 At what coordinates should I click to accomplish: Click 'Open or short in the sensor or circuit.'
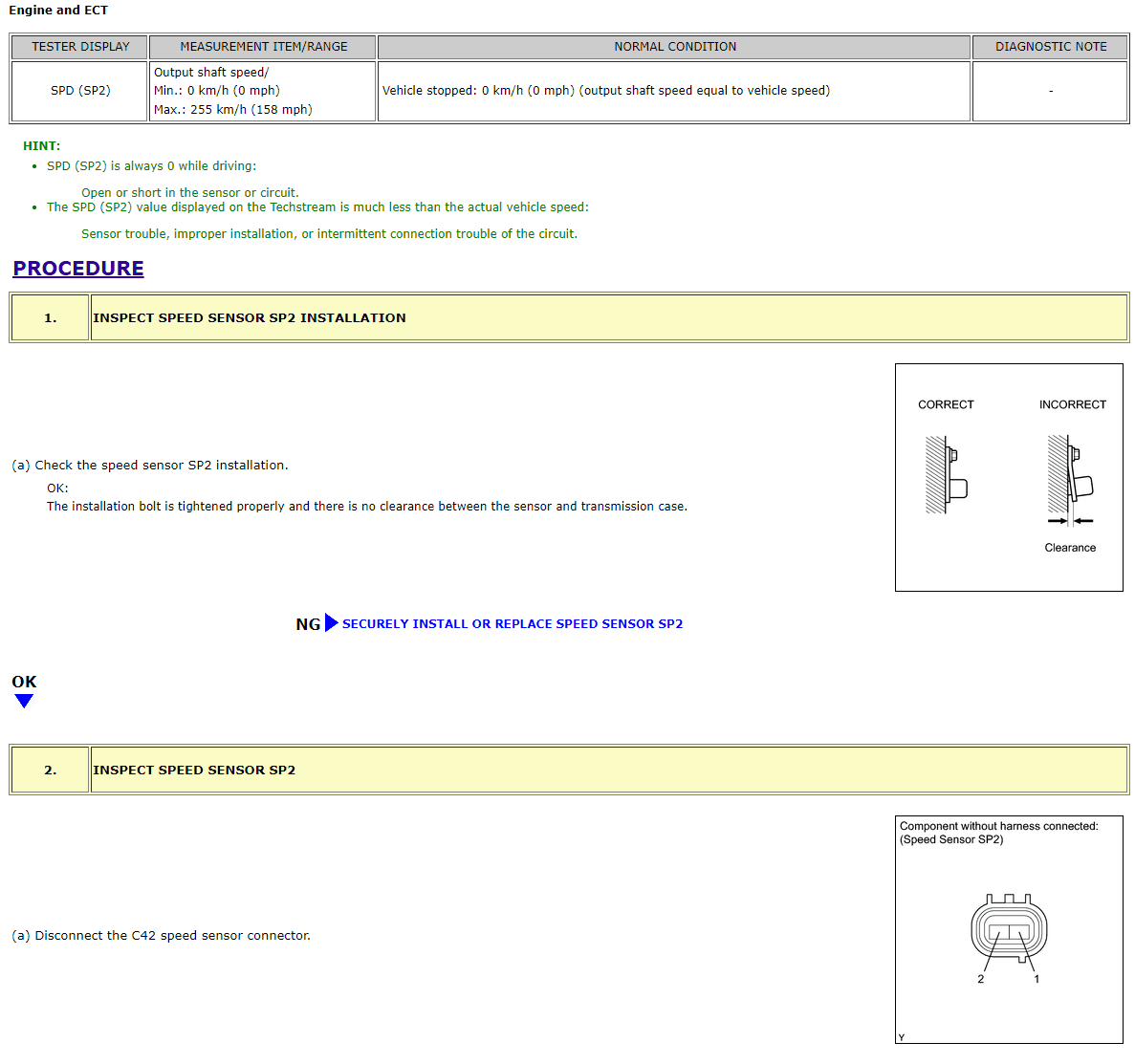[189, 192]
